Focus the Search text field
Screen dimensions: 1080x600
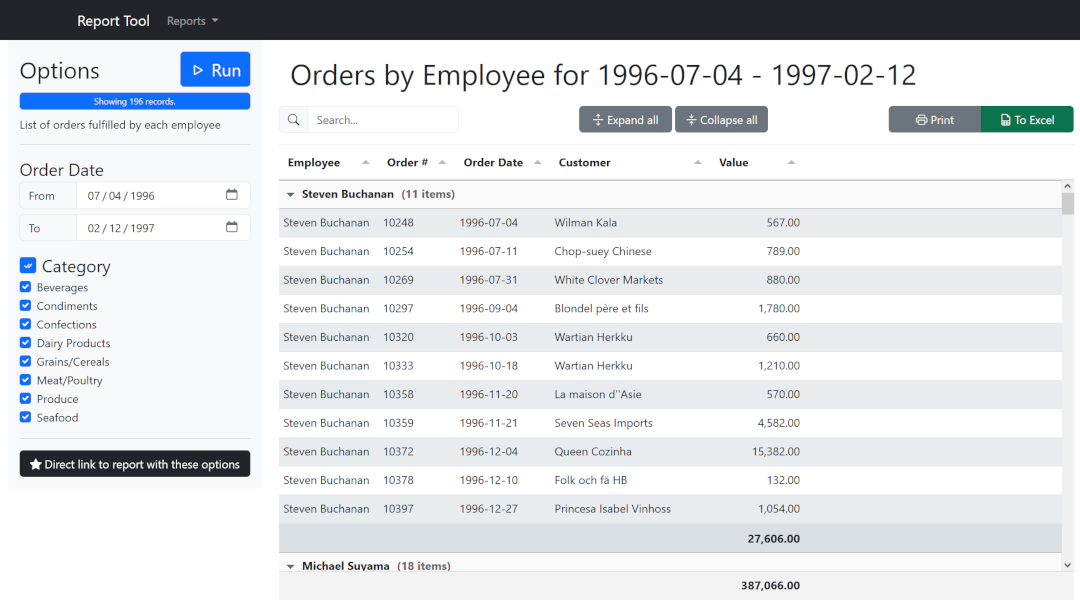tap(382, 120)
